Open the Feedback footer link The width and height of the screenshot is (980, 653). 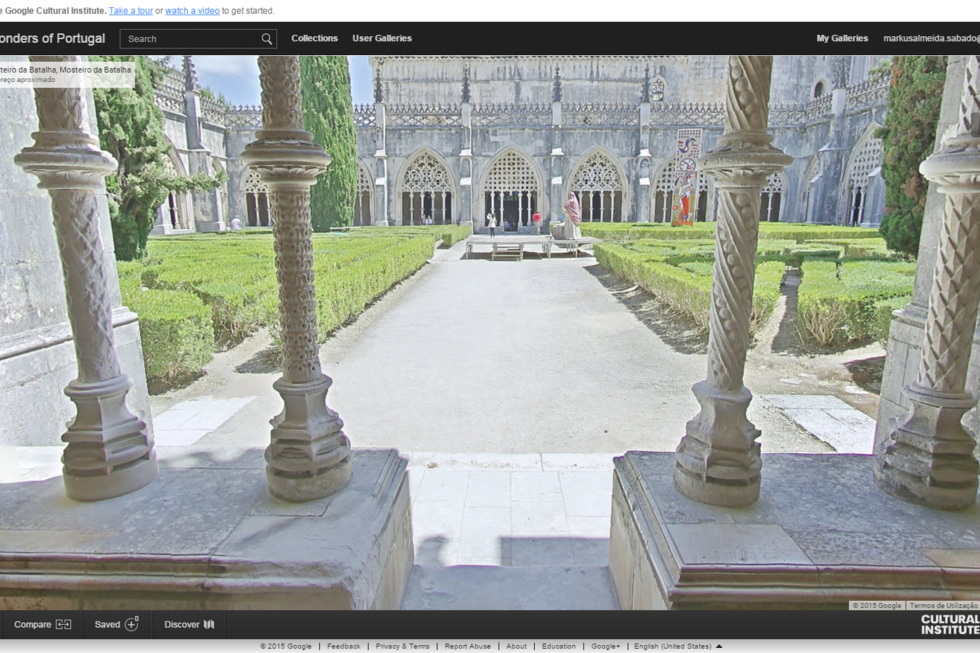343,647
